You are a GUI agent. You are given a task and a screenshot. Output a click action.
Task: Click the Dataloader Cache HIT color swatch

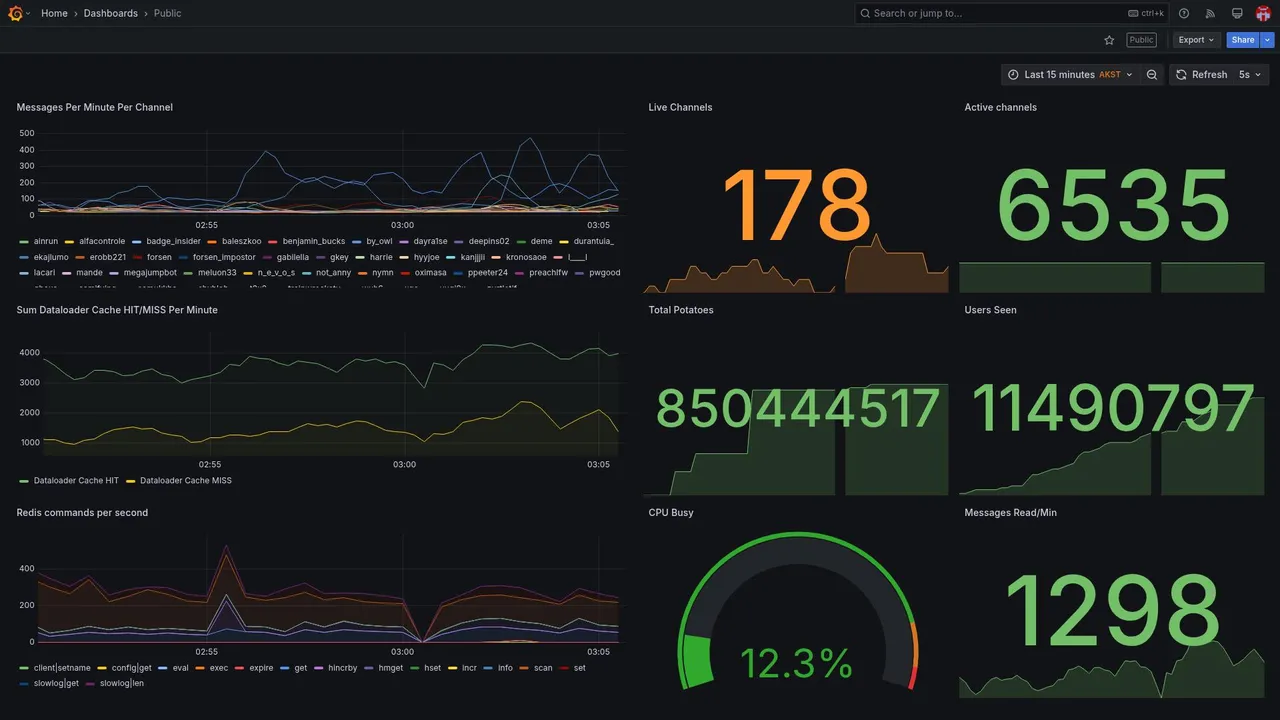pyautogui.click(x=24, y=481)
